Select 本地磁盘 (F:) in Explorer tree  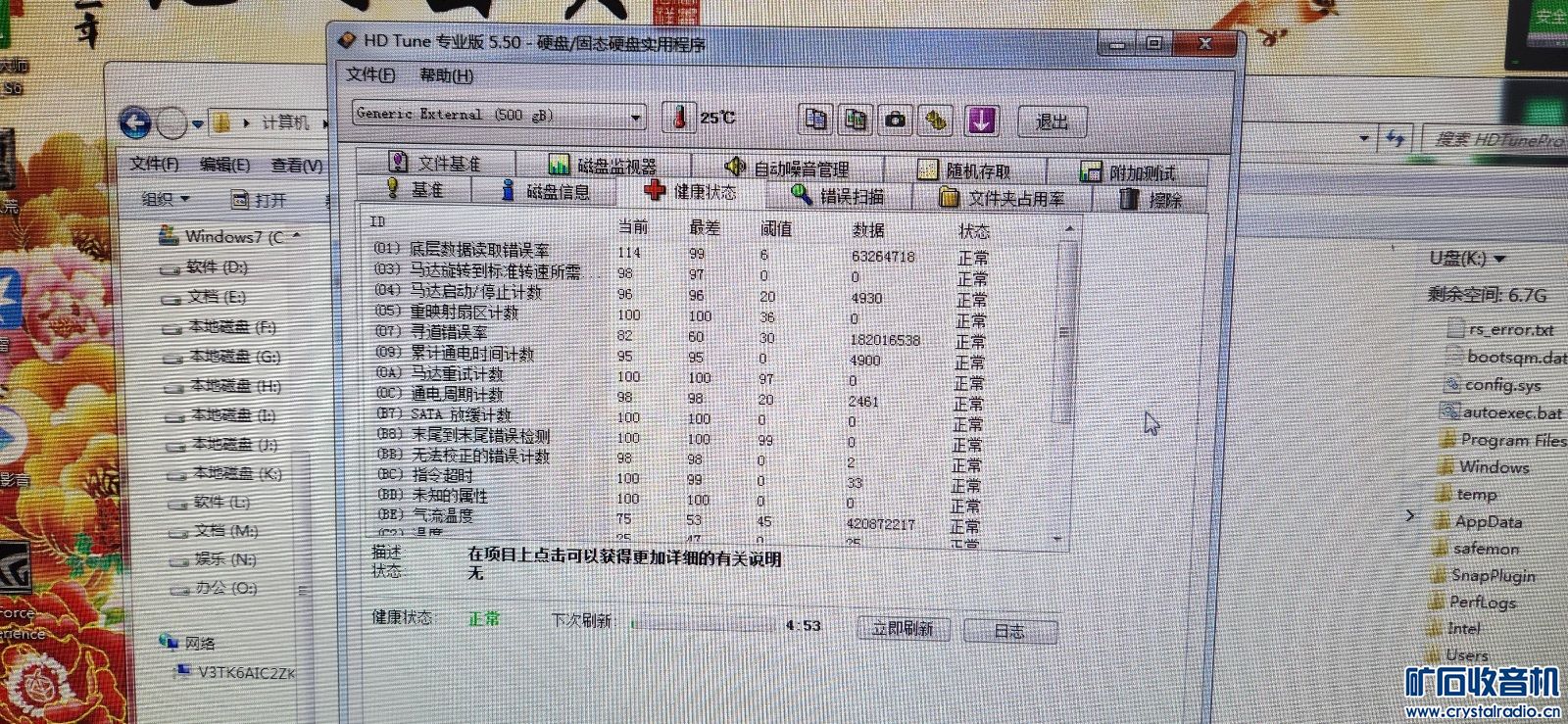[x=220, y=327]
